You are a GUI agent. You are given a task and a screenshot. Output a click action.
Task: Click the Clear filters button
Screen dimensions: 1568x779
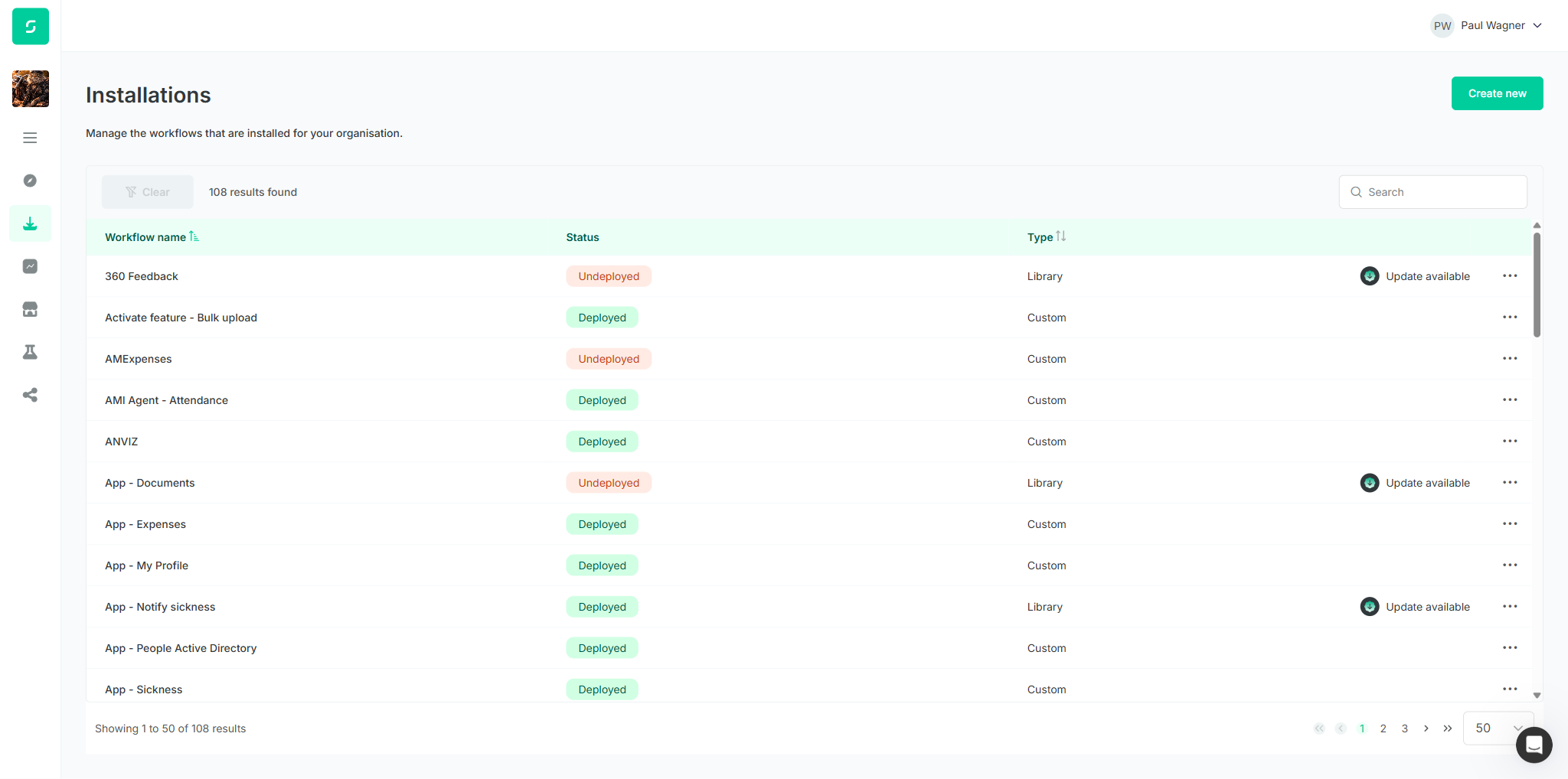coord(148,192)
